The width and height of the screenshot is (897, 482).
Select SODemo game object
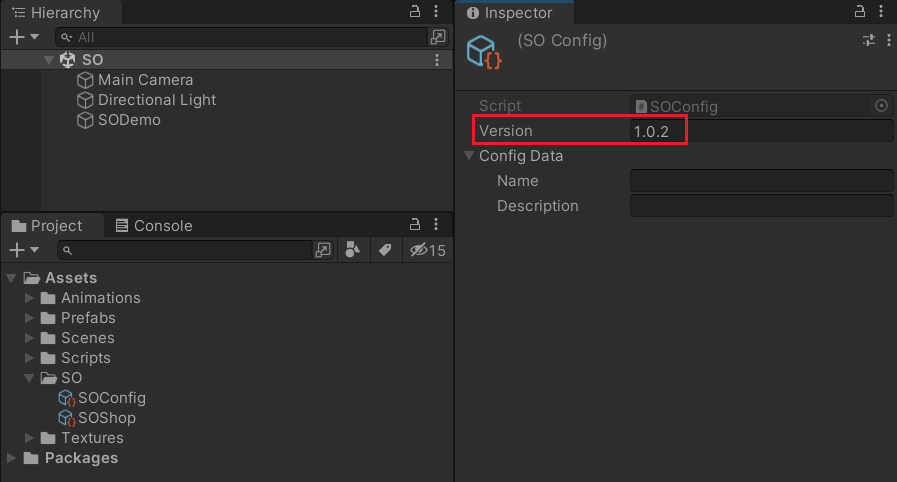(x=118, y=120)
